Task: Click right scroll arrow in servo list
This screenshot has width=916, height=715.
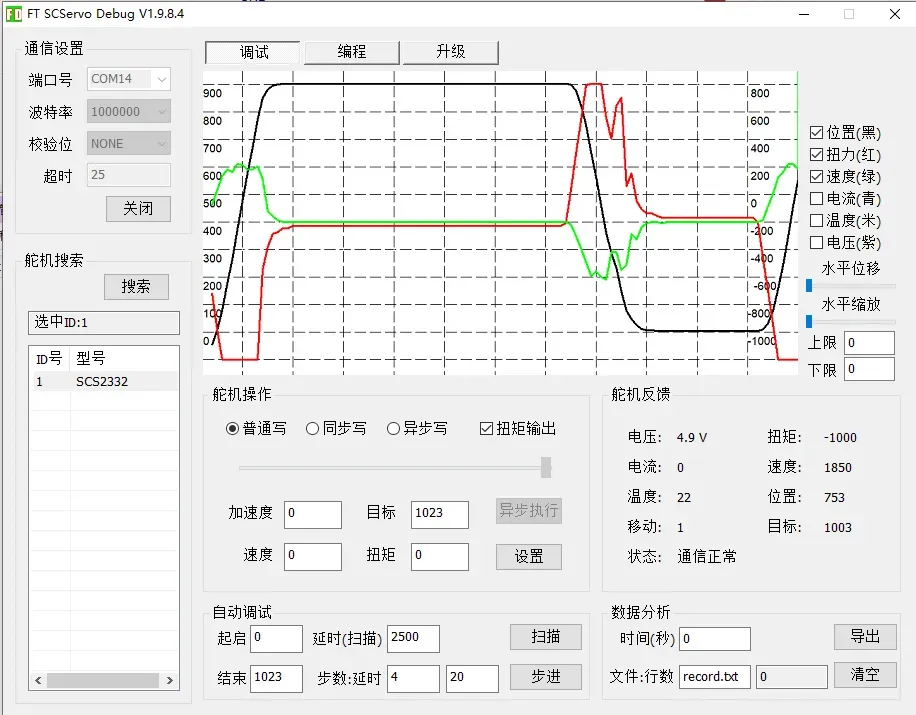Action: click(170, 680)
